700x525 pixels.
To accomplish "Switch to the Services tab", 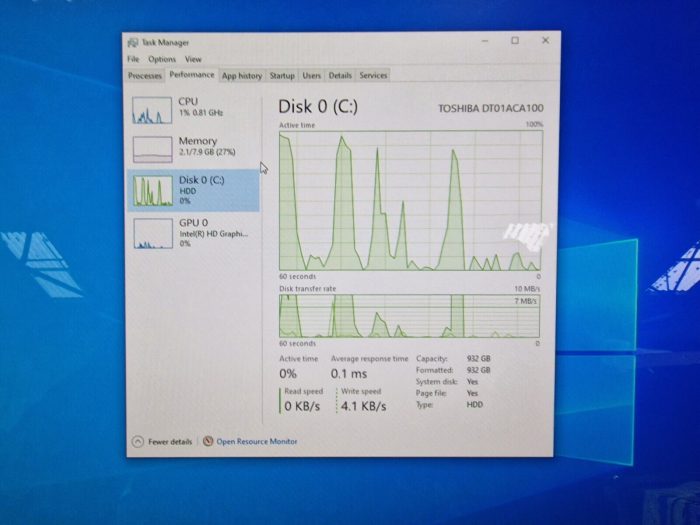I will (x=373, y=75).
